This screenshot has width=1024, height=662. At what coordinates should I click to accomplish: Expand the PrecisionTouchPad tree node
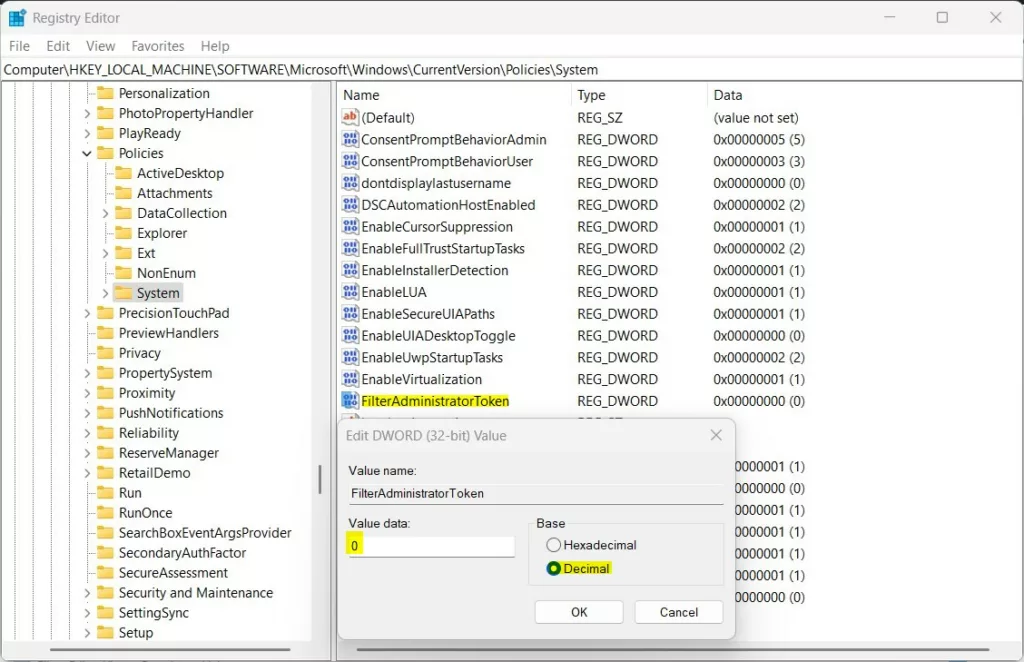87,313
